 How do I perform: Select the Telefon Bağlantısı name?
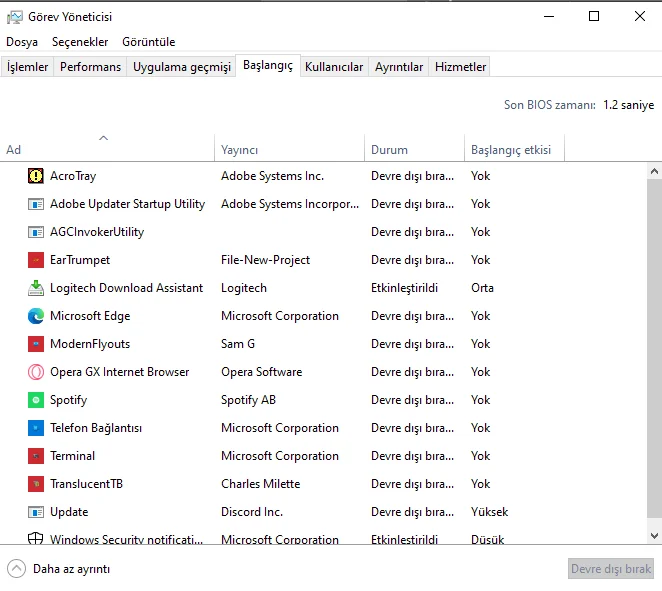point(96,428)
